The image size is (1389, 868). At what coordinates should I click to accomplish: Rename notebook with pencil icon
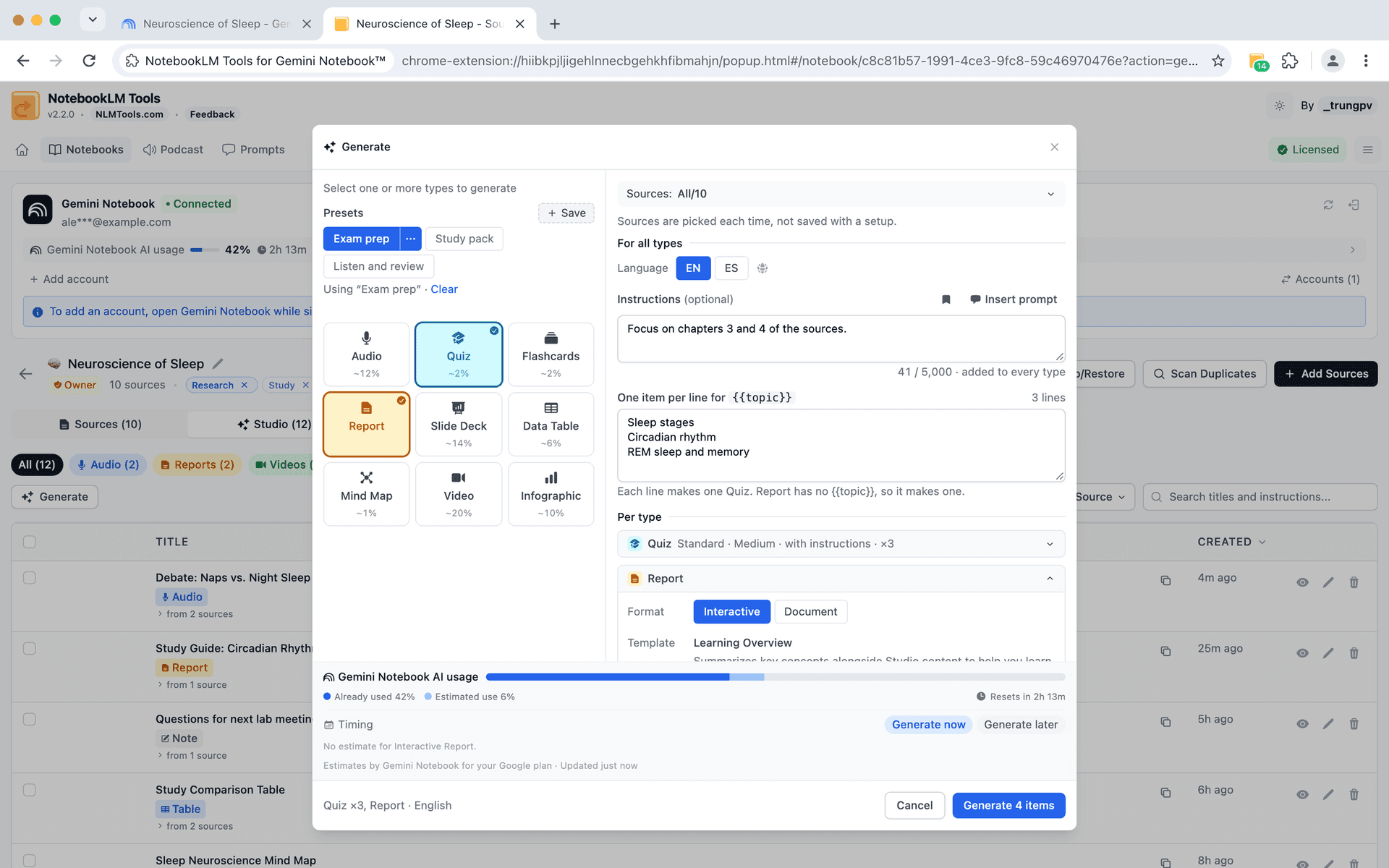pos(218,364)
